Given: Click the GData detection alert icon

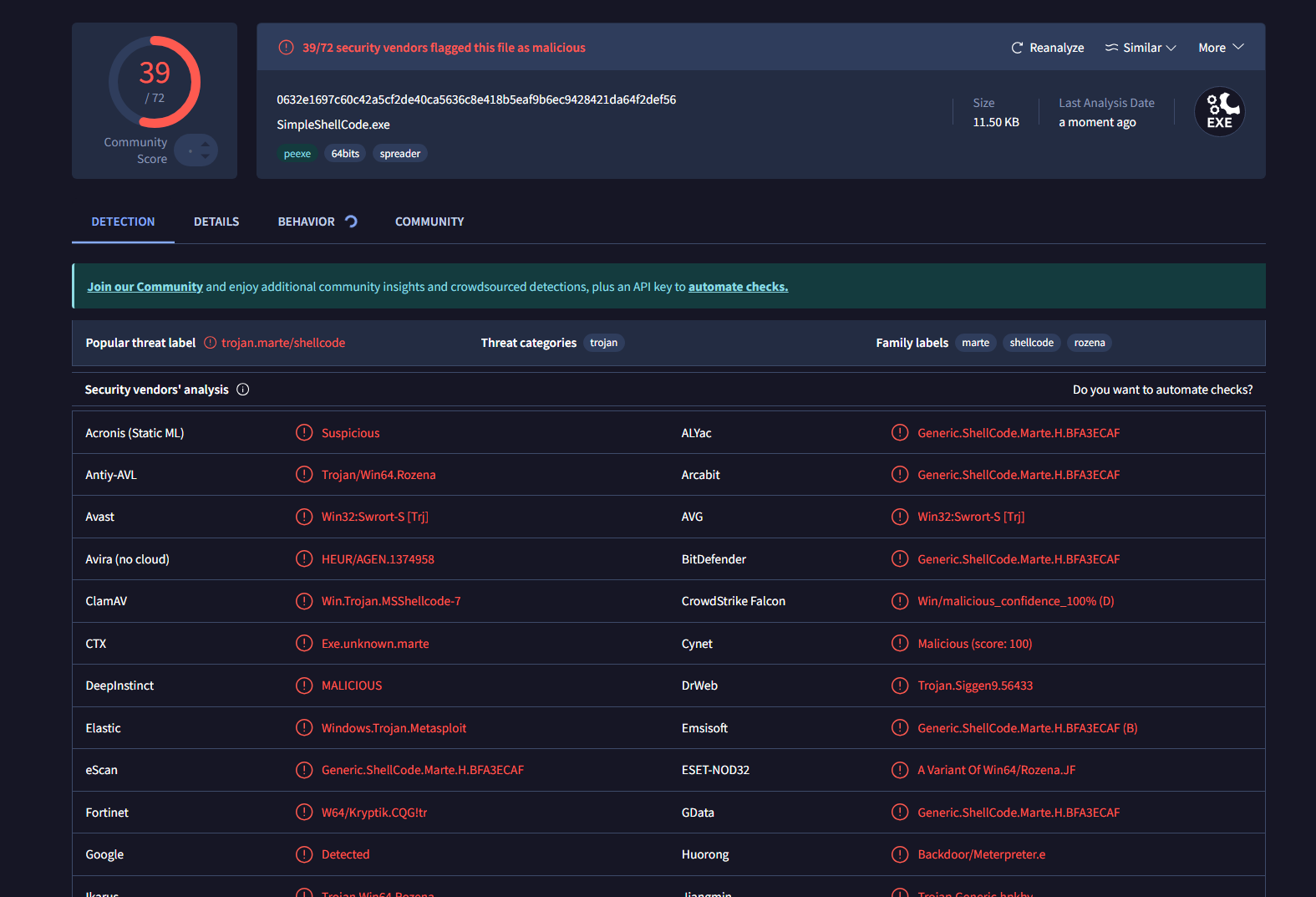Looking at the screenshot, I should tap(900, 812).
